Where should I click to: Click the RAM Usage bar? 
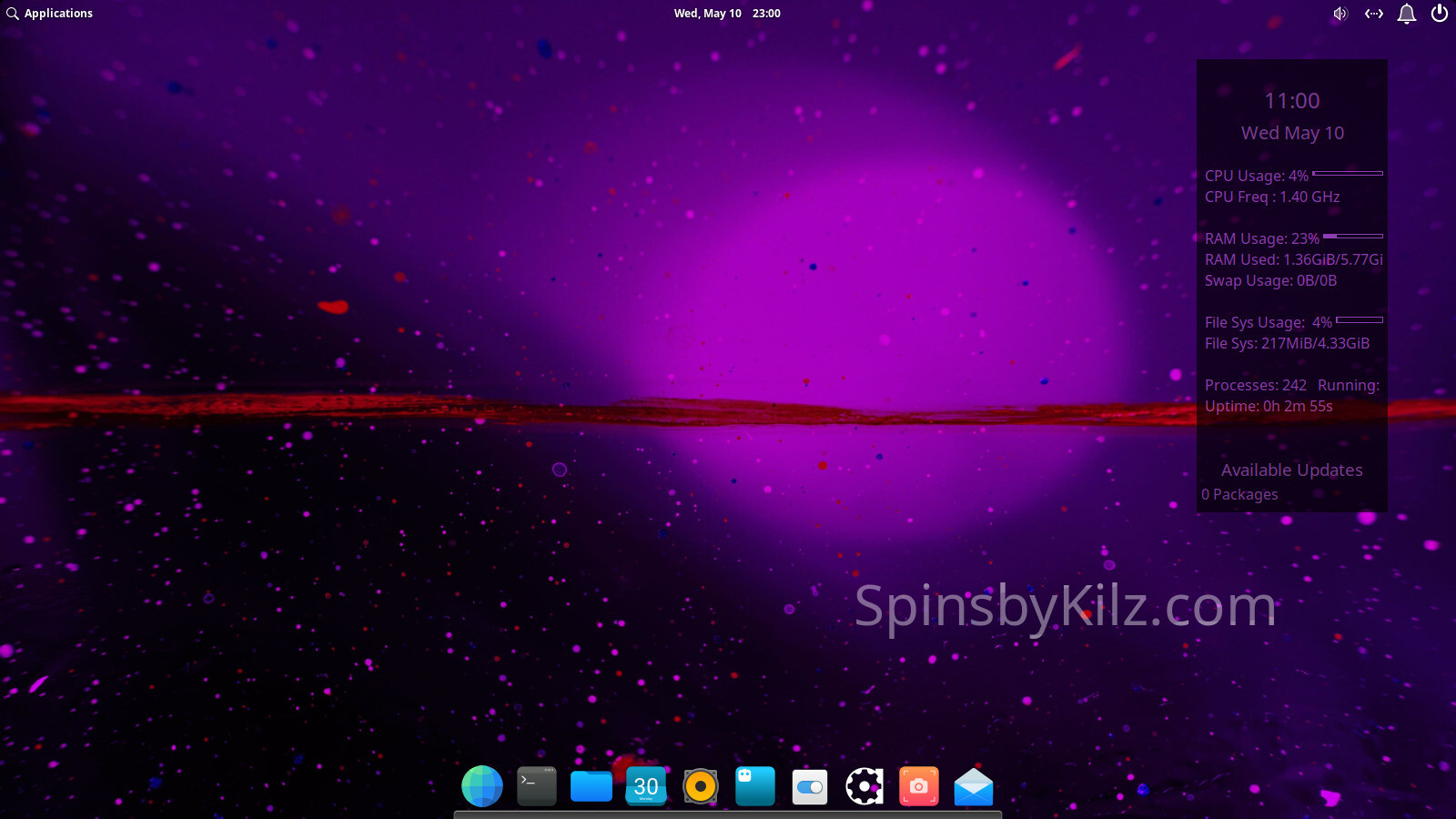pos(1353,237)
